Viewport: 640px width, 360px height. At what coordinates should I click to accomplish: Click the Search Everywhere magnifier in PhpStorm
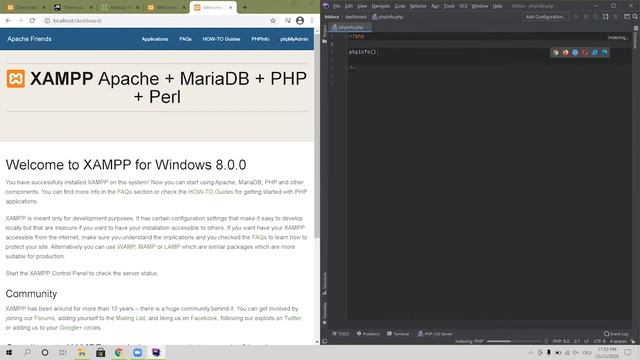(x=635, y=17)
